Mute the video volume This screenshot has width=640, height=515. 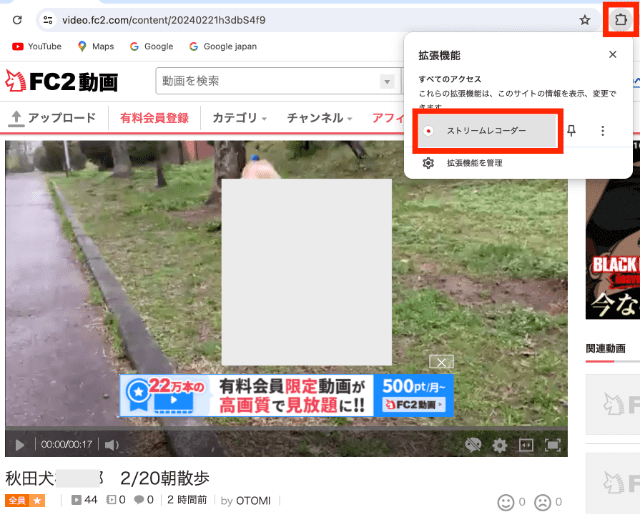[x=111, y=445]
